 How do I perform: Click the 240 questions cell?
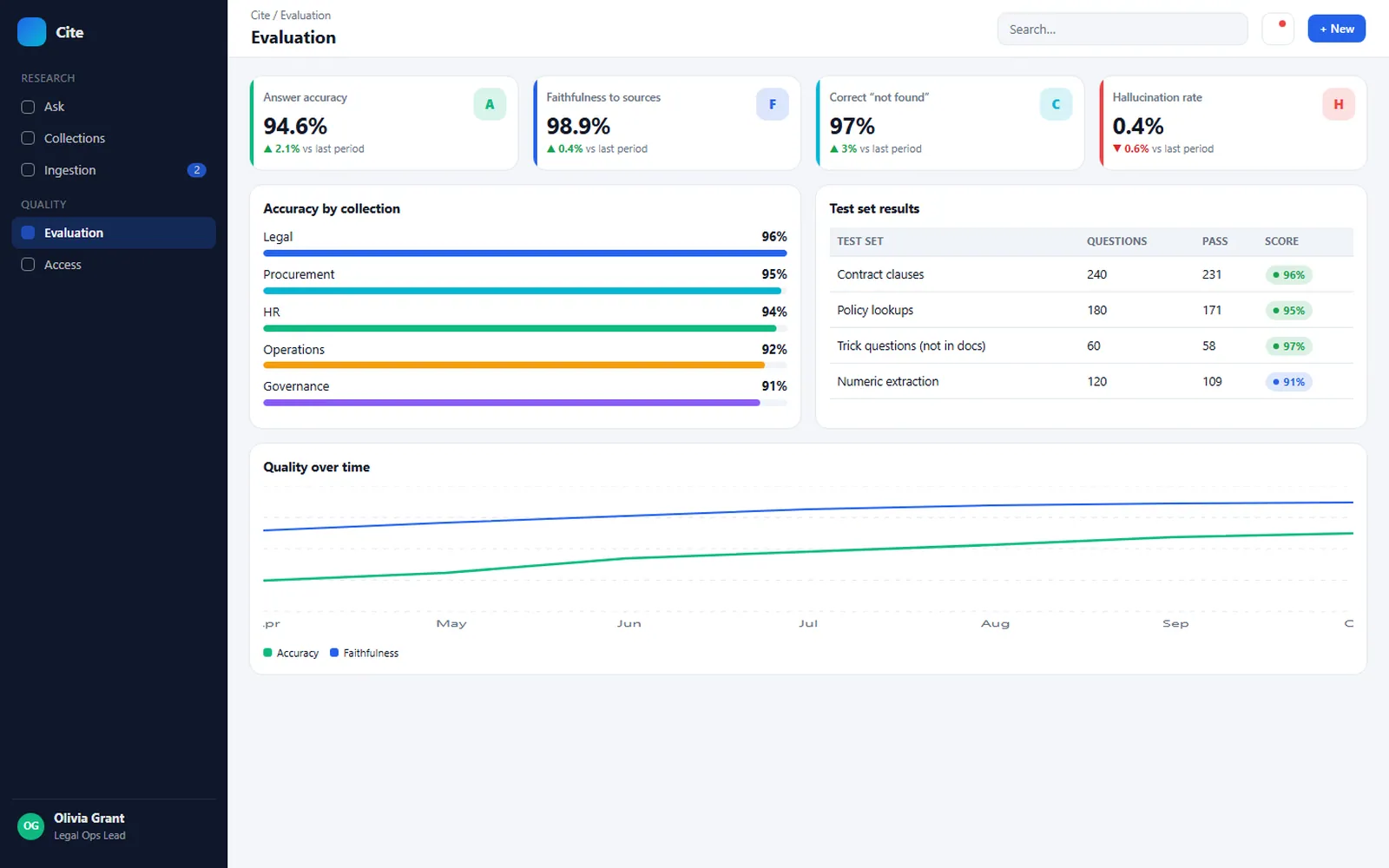click(x=1096, y=275)
